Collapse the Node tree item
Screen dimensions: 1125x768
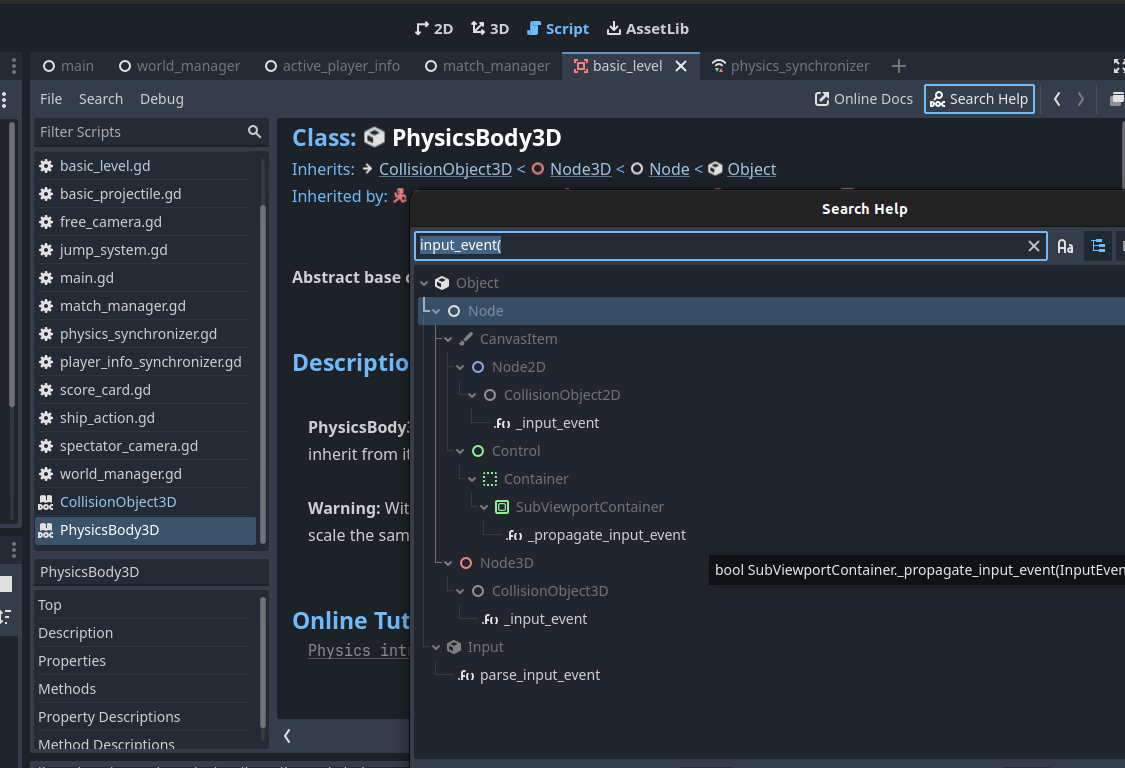(436, 312)
